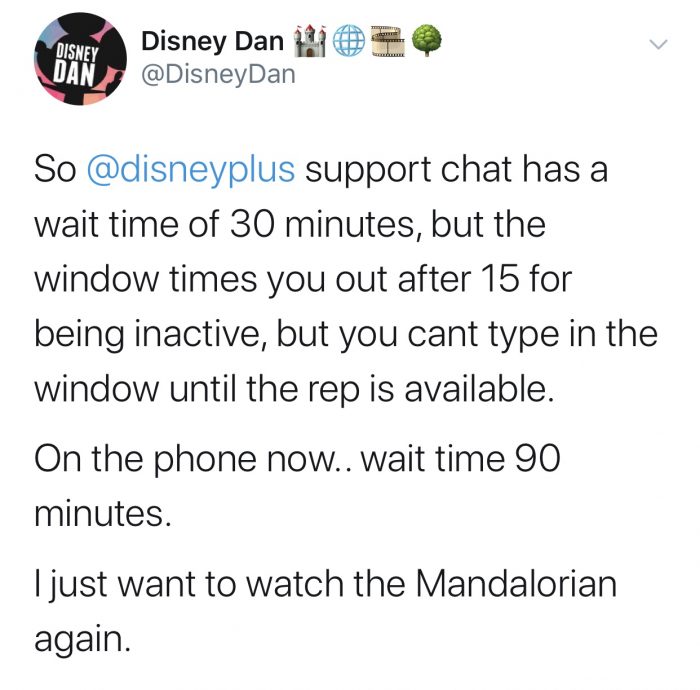Click the final word 'again.' of the tweet

[x=83, y=639]
